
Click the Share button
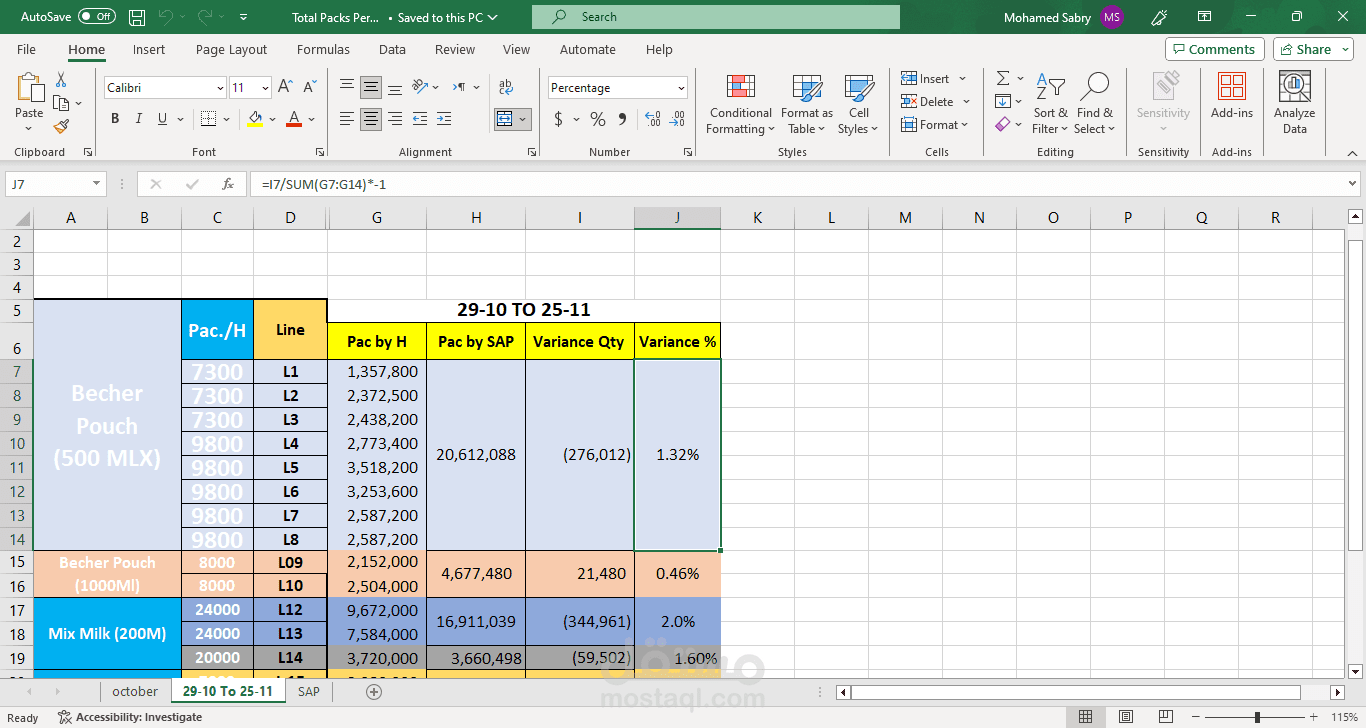click(1313, 49)
